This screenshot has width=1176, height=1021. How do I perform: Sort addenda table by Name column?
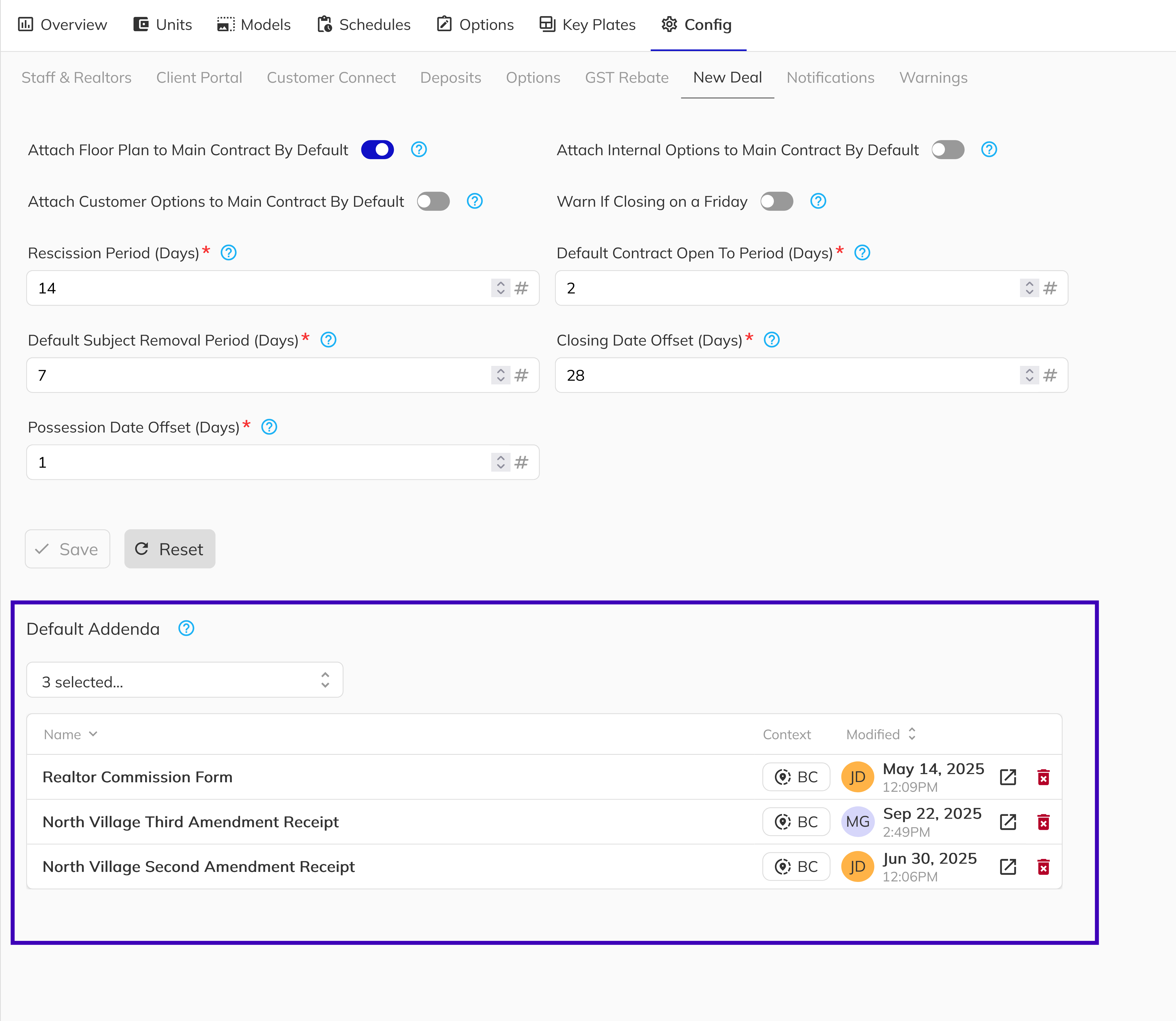[71, 735]
